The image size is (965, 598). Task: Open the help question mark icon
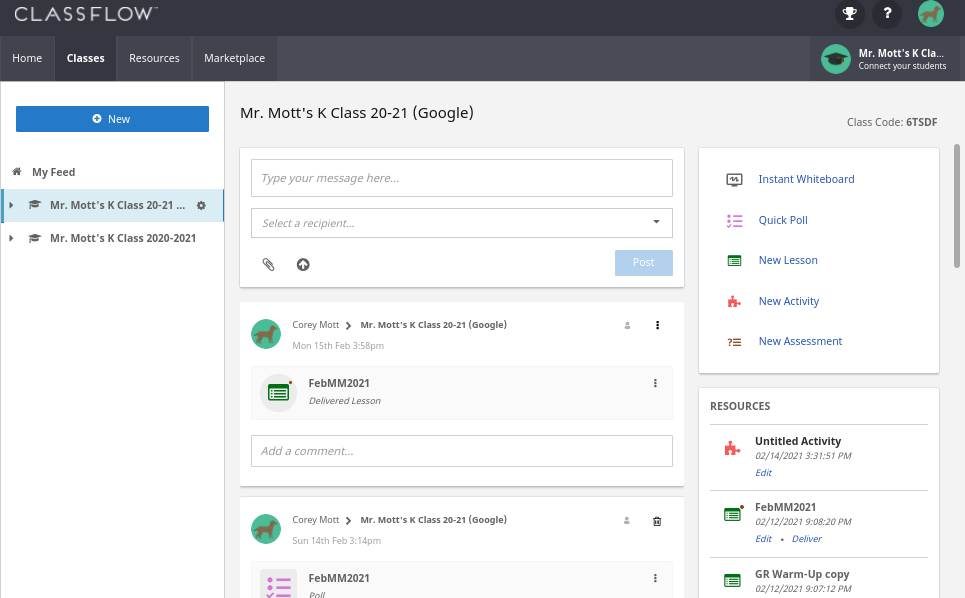(887, 14)
